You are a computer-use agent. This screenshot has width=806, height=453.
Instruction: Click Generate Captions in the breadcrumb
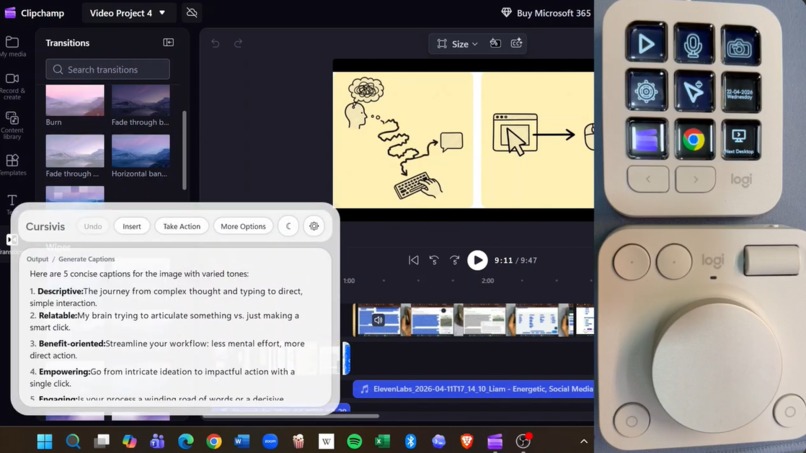pyautogui.click(x=86, y=259)
